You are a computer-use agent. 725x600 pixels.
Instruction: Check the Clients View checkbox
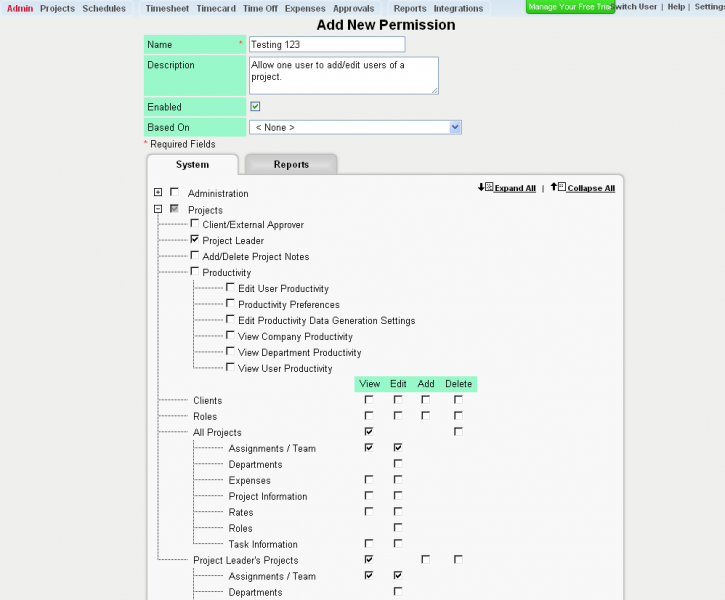point(369,399)
